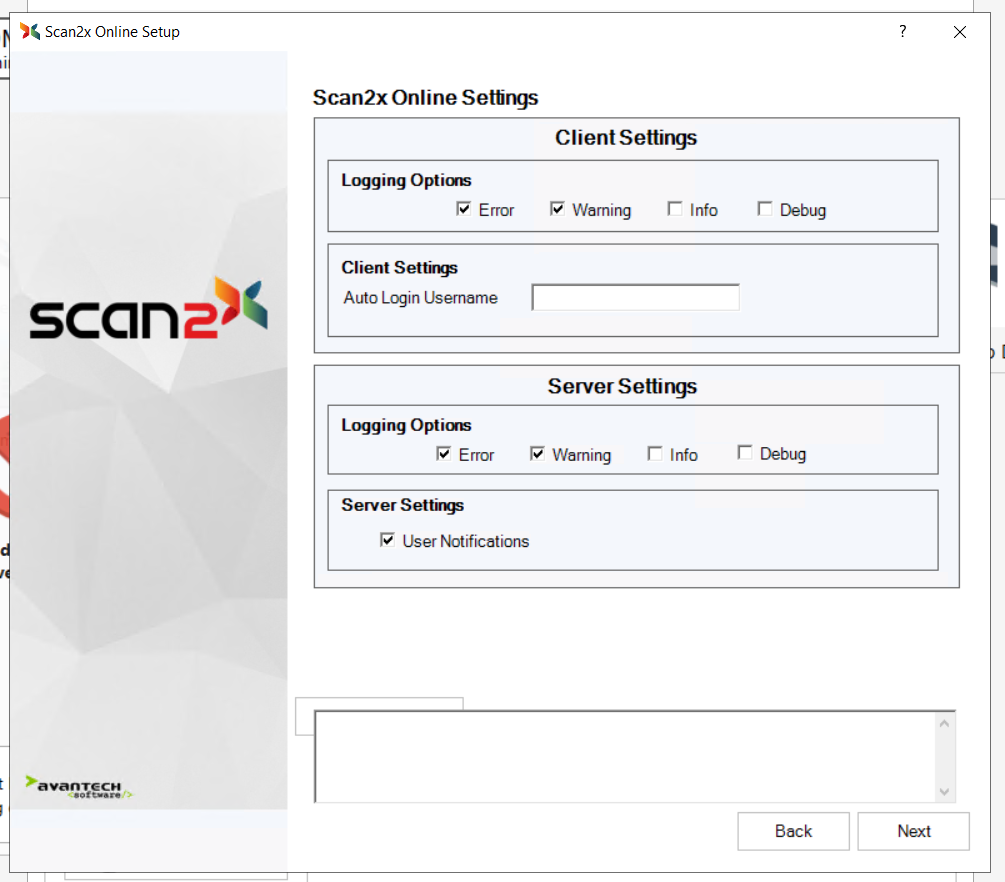The width and height of the screenshot is (1005, 882).
Task: Enable Info under Client Logging Options
Action: (x=675, y=210)
